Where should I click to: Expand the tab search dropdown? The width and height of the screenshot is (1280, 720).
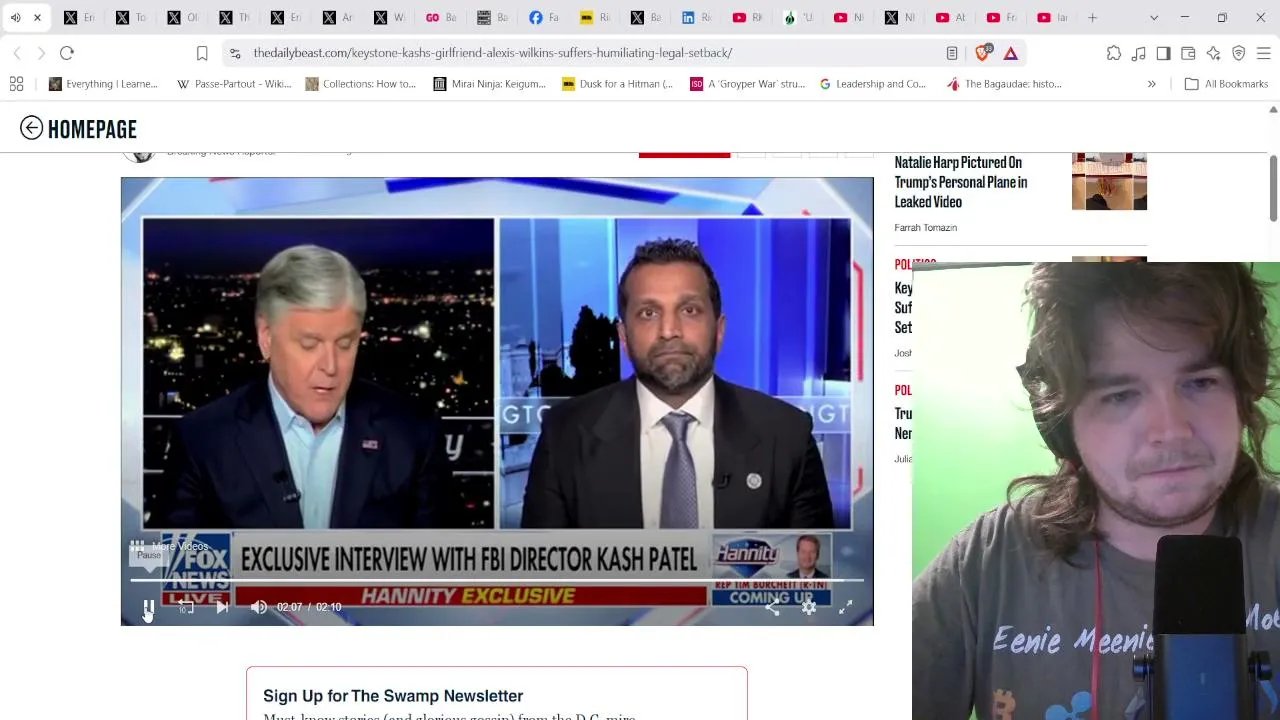[x=1153, y=17]
